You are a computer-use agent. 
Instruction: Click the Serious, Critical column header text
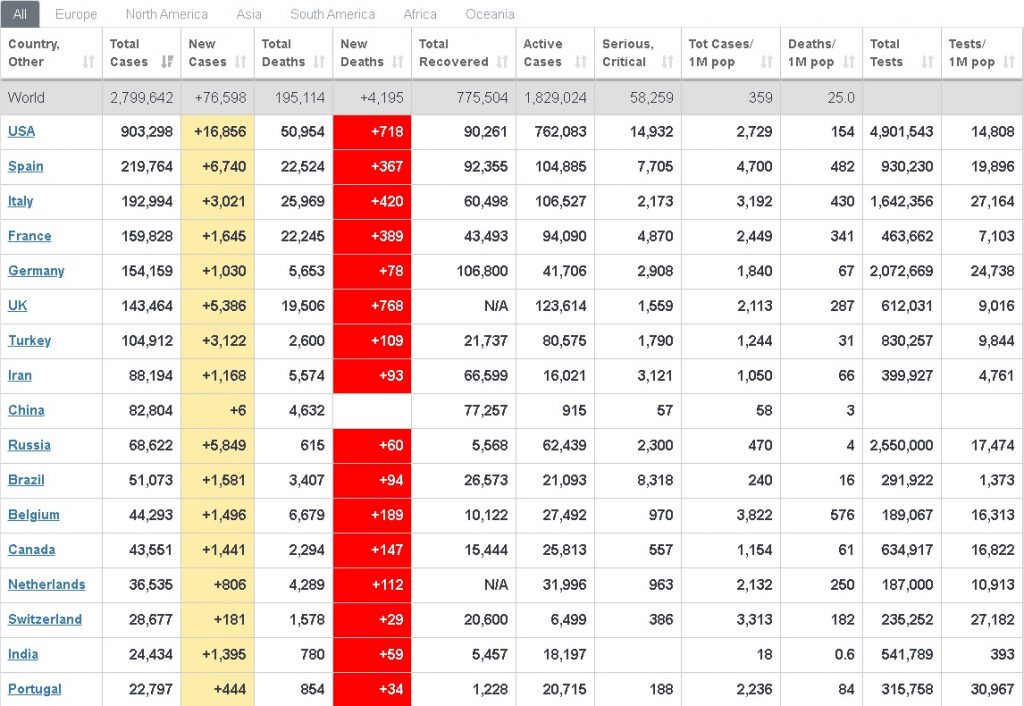[628, 53]
